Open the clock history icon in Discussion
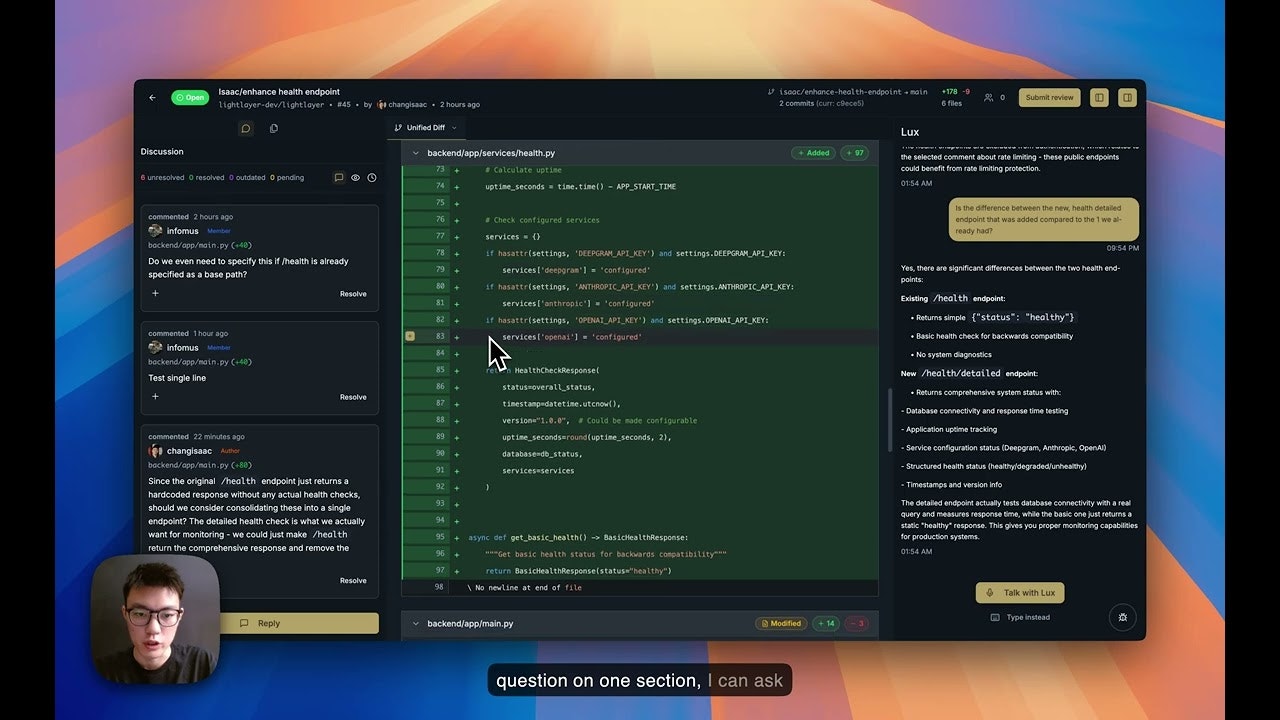This screenshot has height=720, width=1280. coord(372,178)
